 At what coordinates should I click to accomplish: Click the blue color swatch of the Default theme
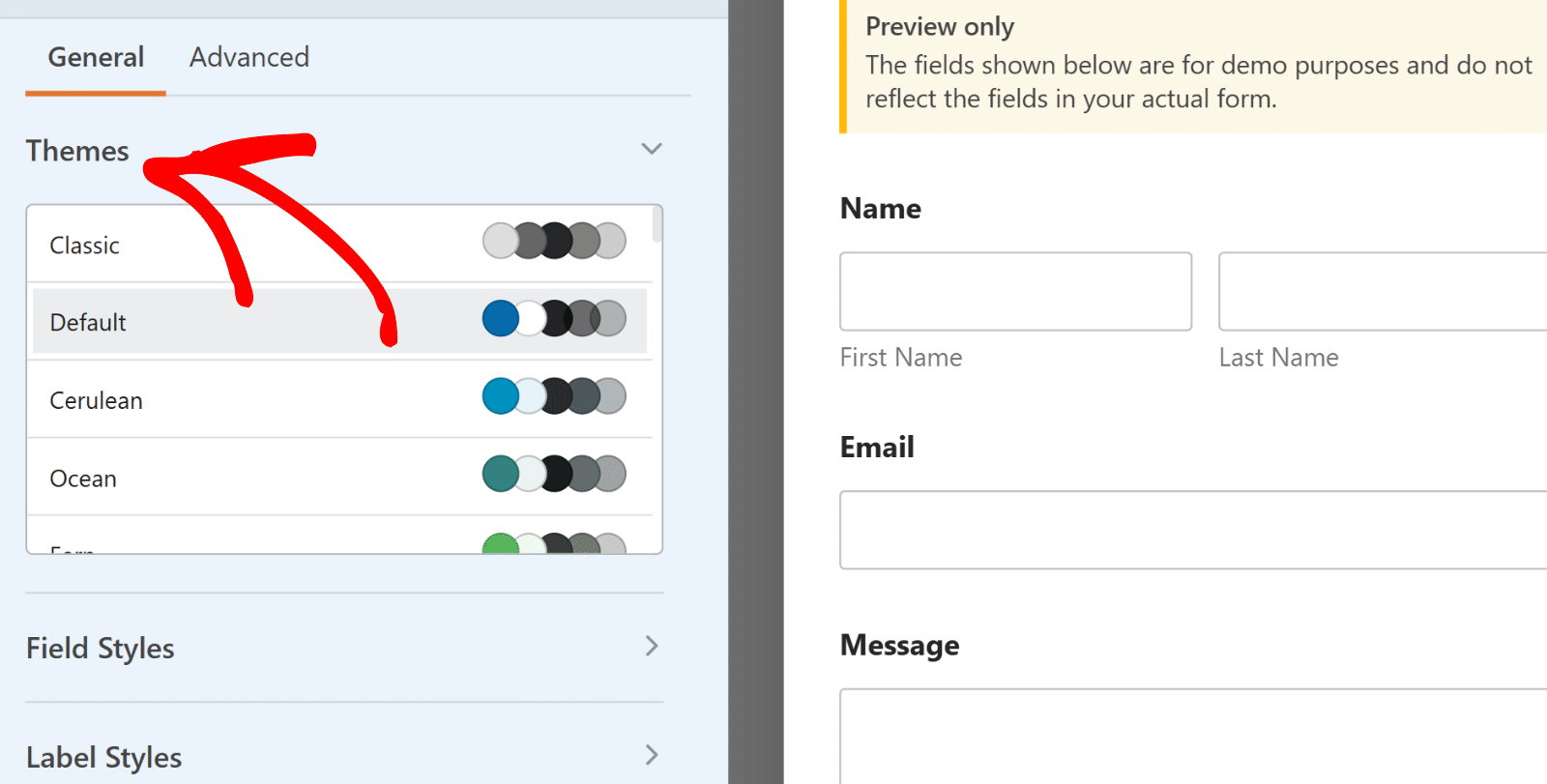tap(500, 318)
